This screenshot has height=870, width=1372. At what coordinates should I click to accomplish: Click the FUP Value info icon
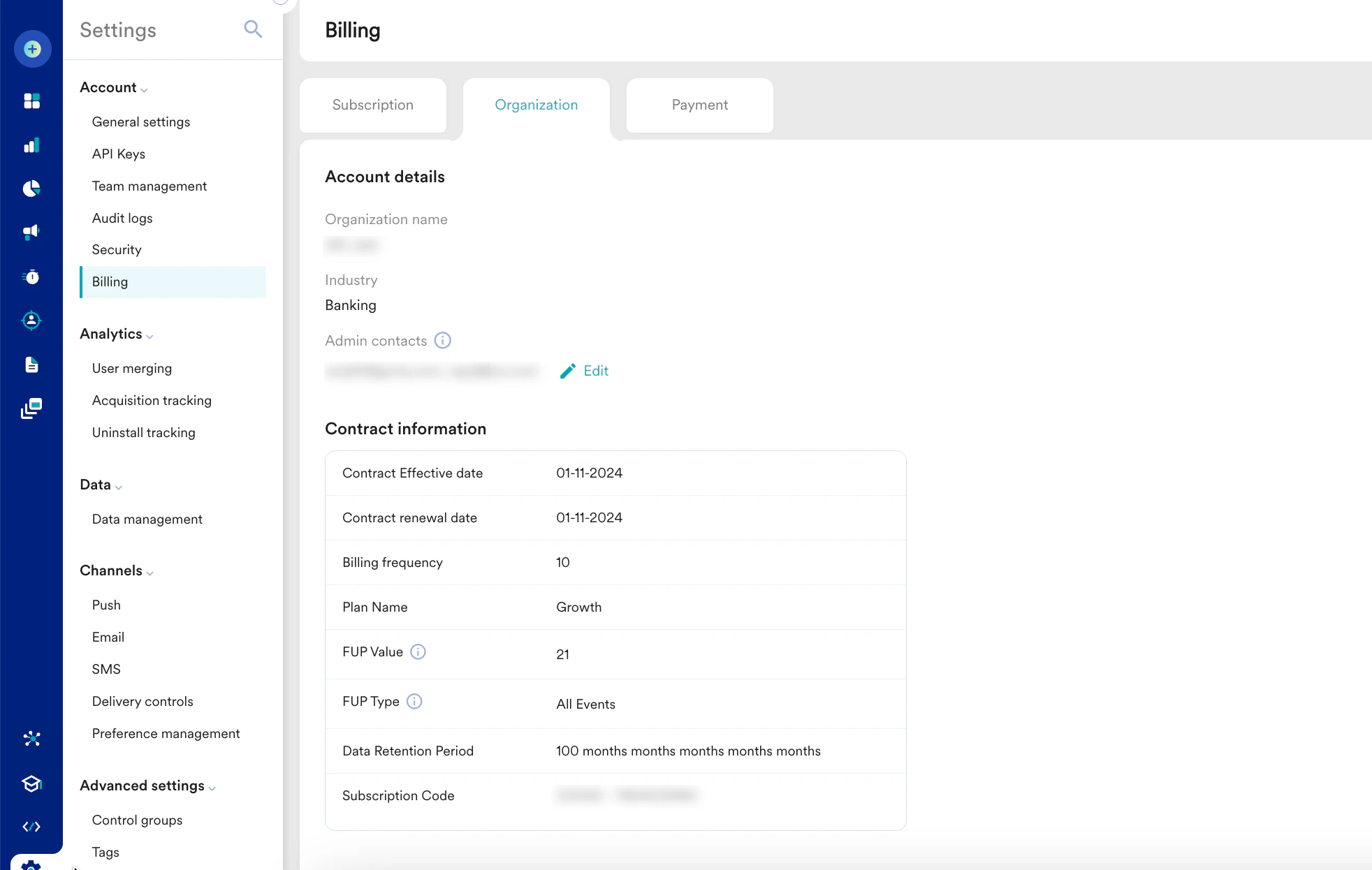click(x=418, y=652)
